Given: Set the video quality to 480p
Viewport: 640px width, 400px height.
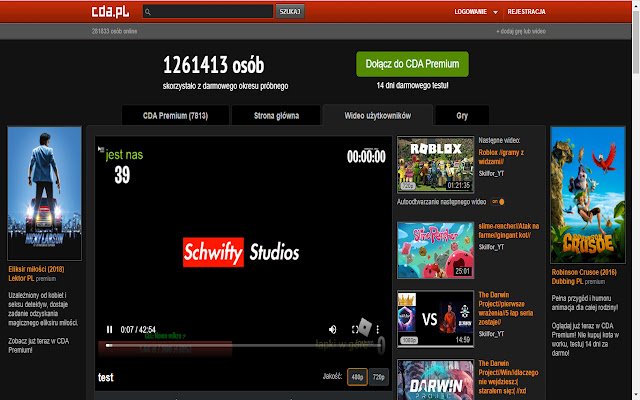Looking at the screenshot, I should (357, 377).
